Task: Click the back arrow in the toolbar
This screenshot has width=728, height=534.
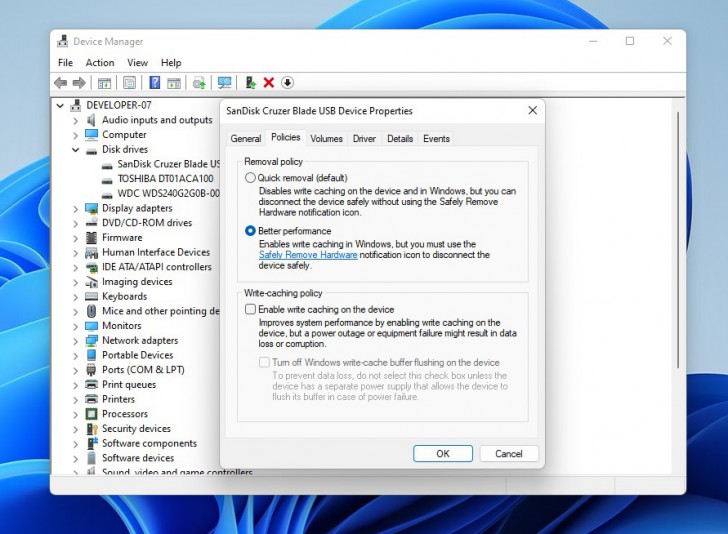Action: coord(61,83)
